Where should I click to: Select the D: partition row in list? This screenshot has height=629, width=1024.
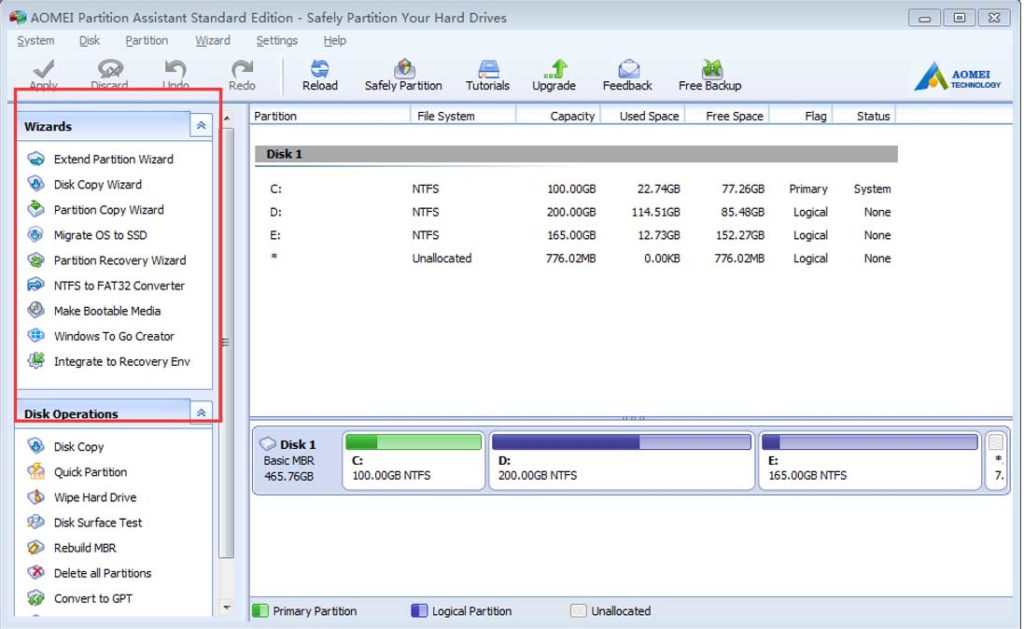[576, 212]
